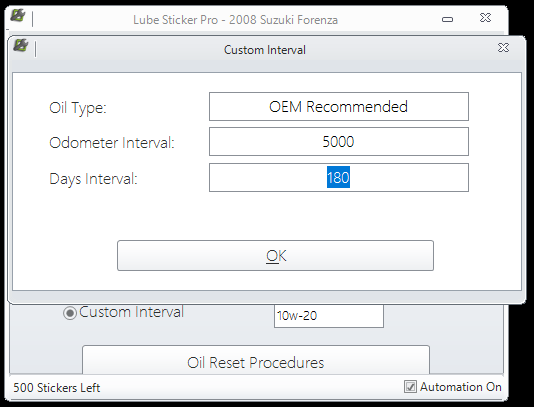Confirm the dialog with the OK button
Viewport: 534px width, 407px height.
tap(275, 255)
